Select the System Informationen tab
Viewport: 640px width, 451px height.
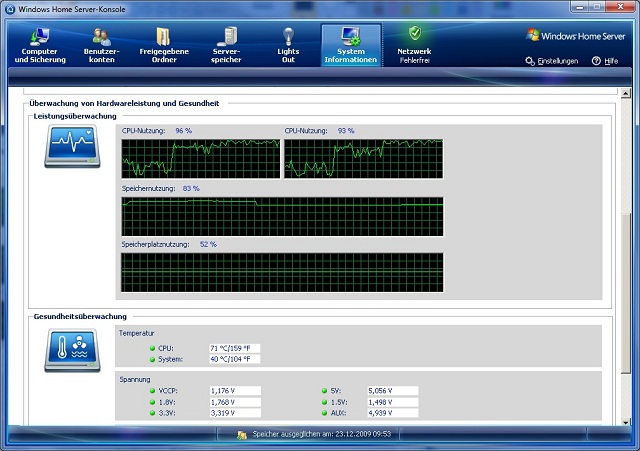point(351,45)
